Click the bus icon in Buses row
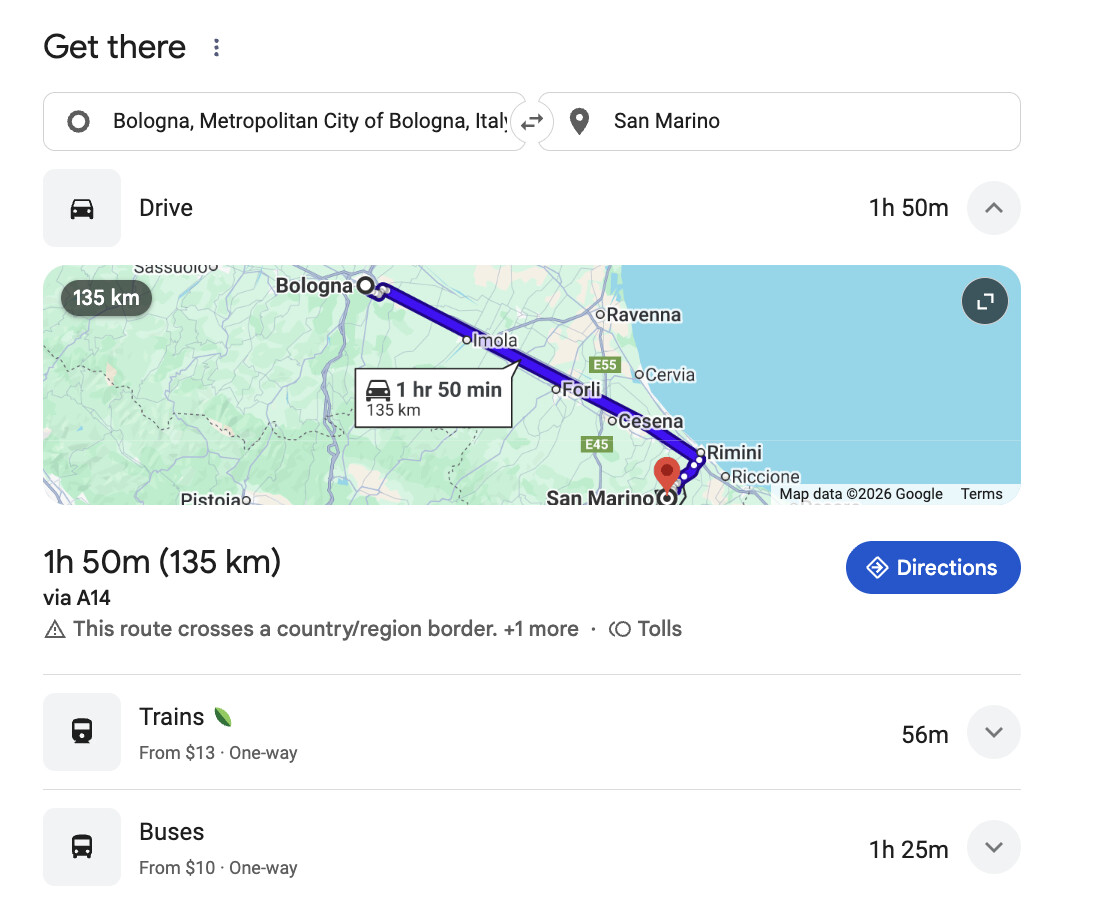1106x922 pixels. 82,847
